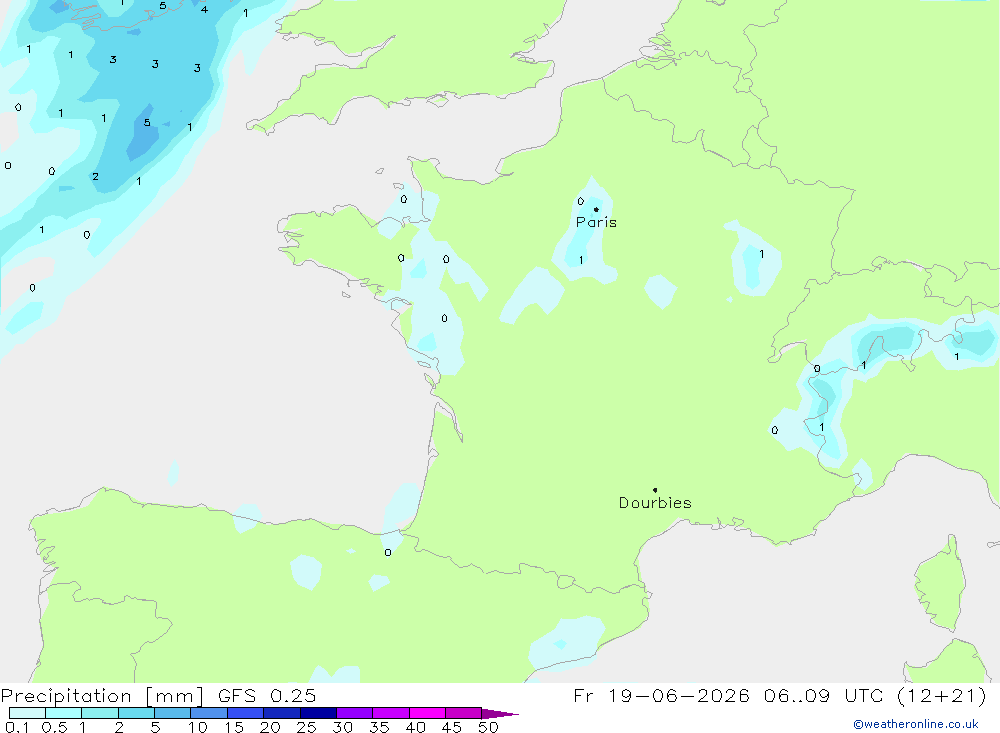Screen dimensions: 1000x733
Task: Open the weatheronline.co.uk copyright link
Action: tap(916, 724)
